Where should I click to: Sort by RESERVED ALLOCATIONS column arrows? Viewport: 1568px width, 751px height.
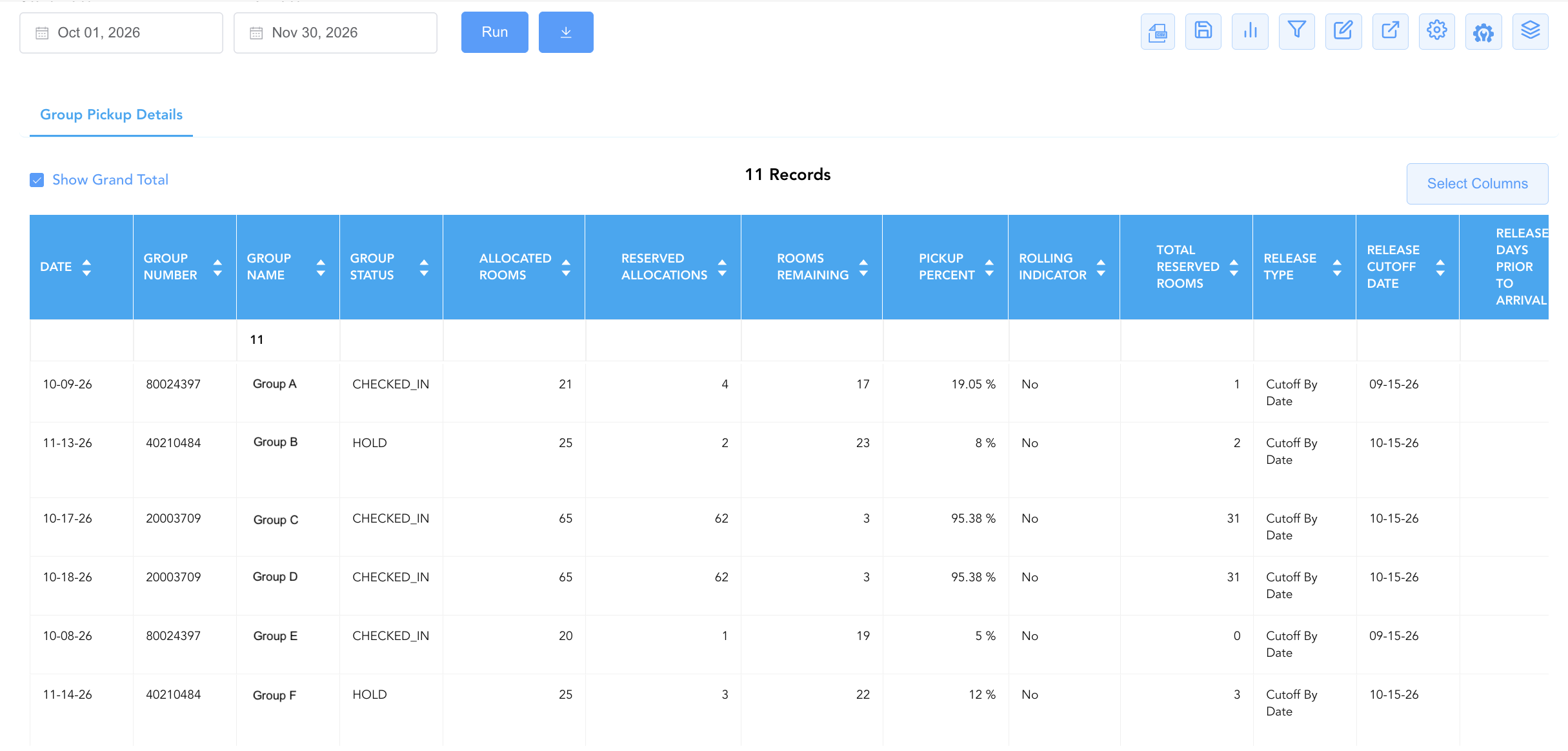[722, 267]
